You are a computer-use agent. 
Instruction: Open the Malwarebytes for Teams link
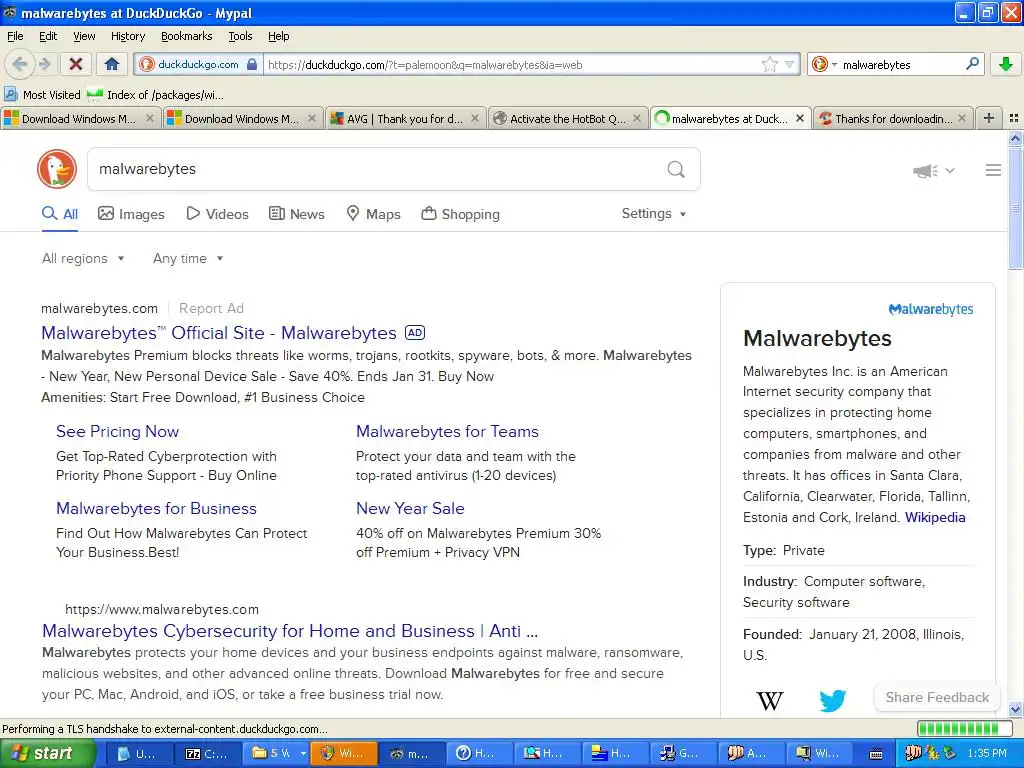(x=447, y=432)
